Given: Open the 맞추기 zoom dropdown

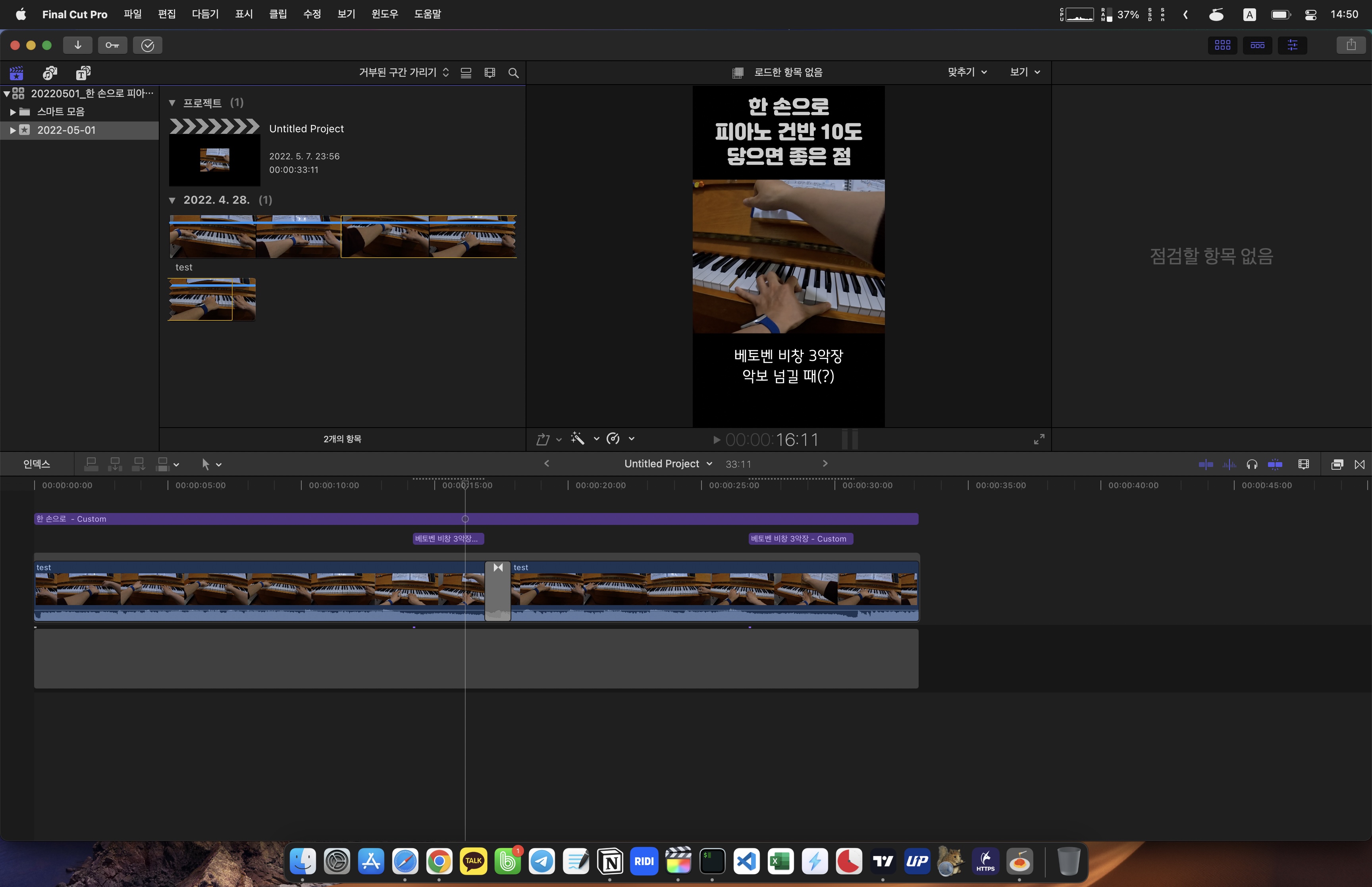Looking at the screenshot, I should [x=967, y=72].
